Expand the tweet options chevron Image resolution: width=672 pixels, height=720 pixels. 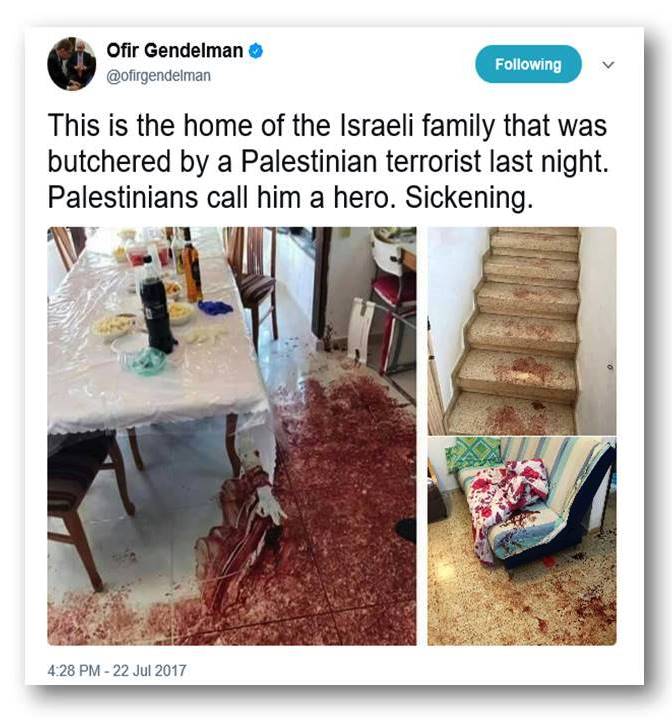point(608,65)
